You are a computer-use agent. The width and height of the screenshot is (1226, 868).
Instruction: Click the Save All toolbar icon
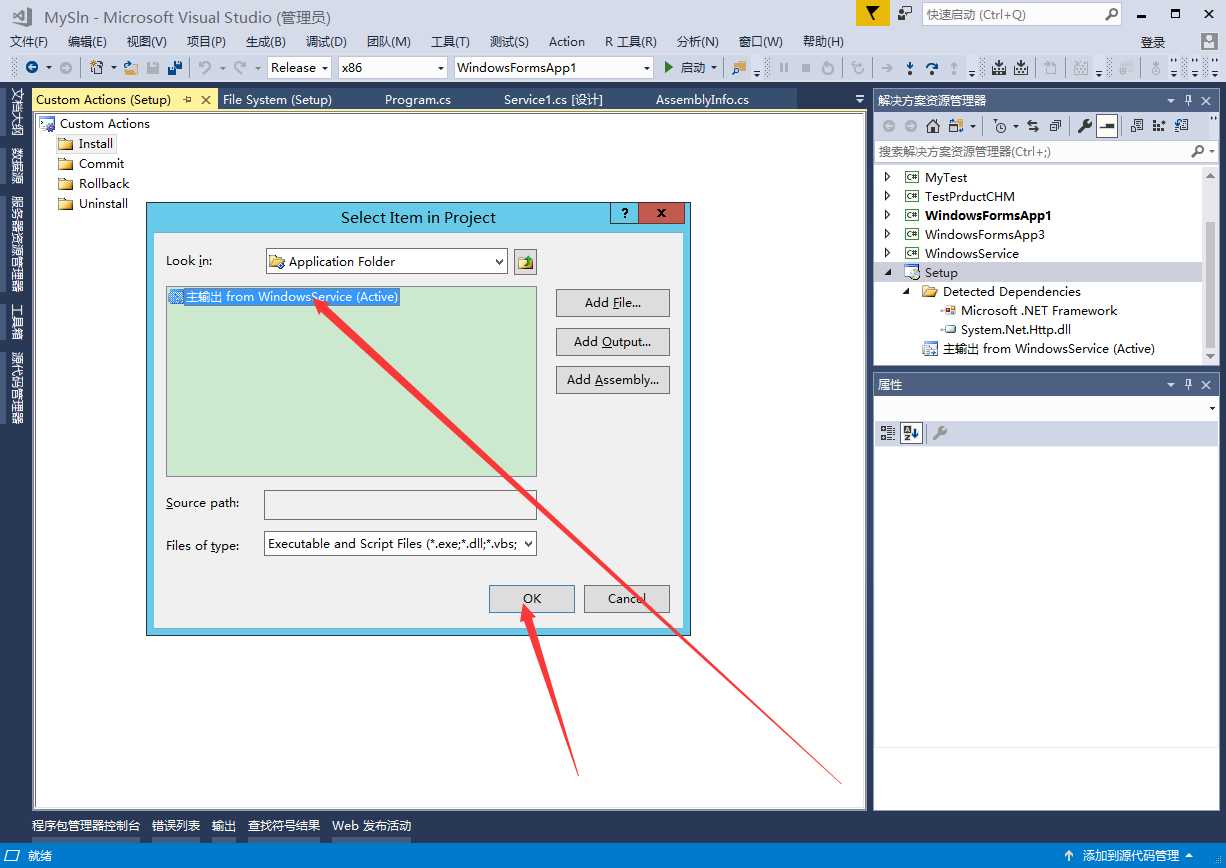pyautogui.click(x=175, y=68)
